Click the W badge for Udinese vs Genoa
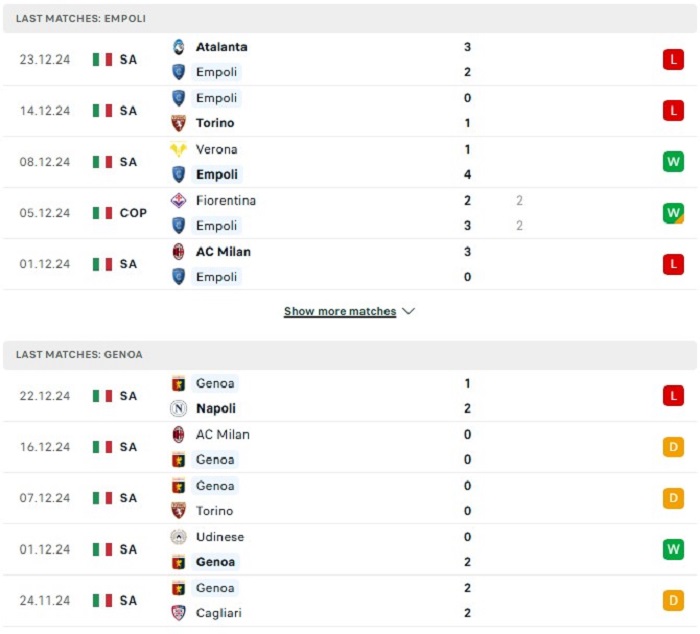 673,549
